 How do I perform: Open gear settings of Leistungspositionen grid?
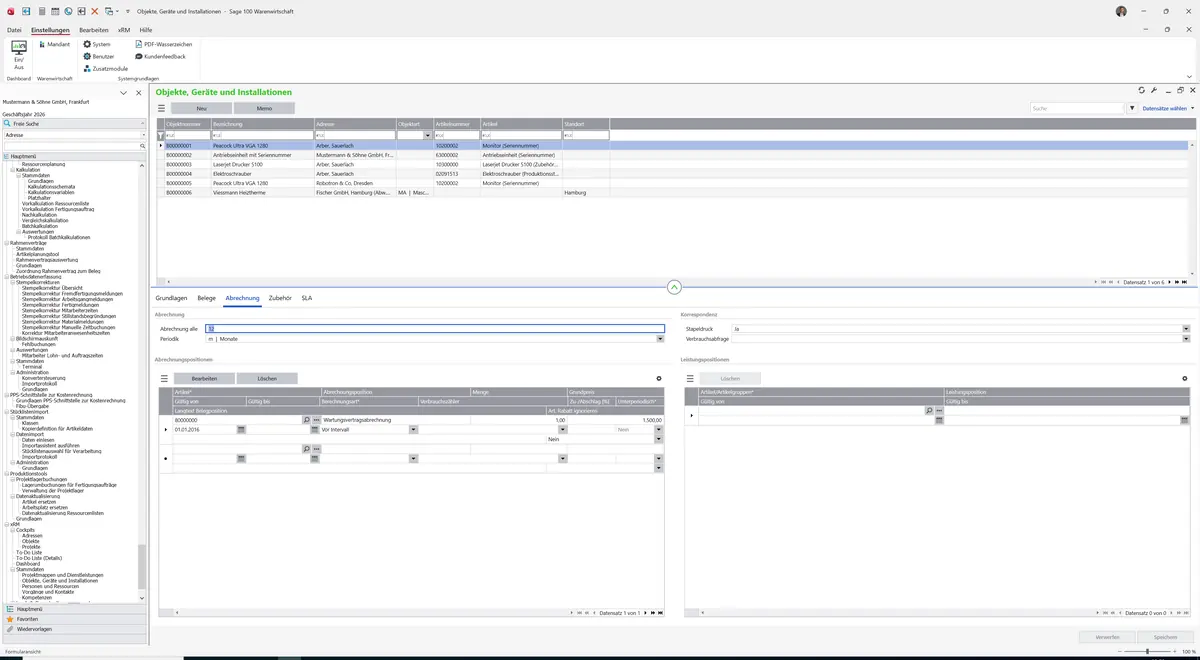pyautogui.click(x=1185, y=378)
